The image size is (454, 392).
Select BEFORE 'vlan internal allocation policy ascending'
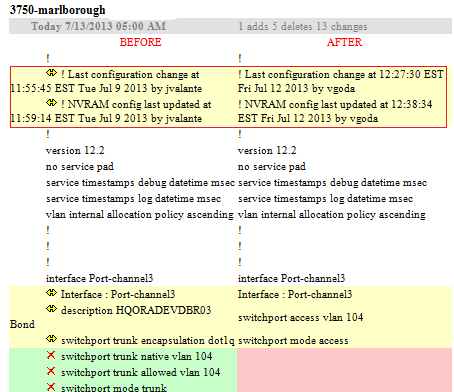(140, 215)
